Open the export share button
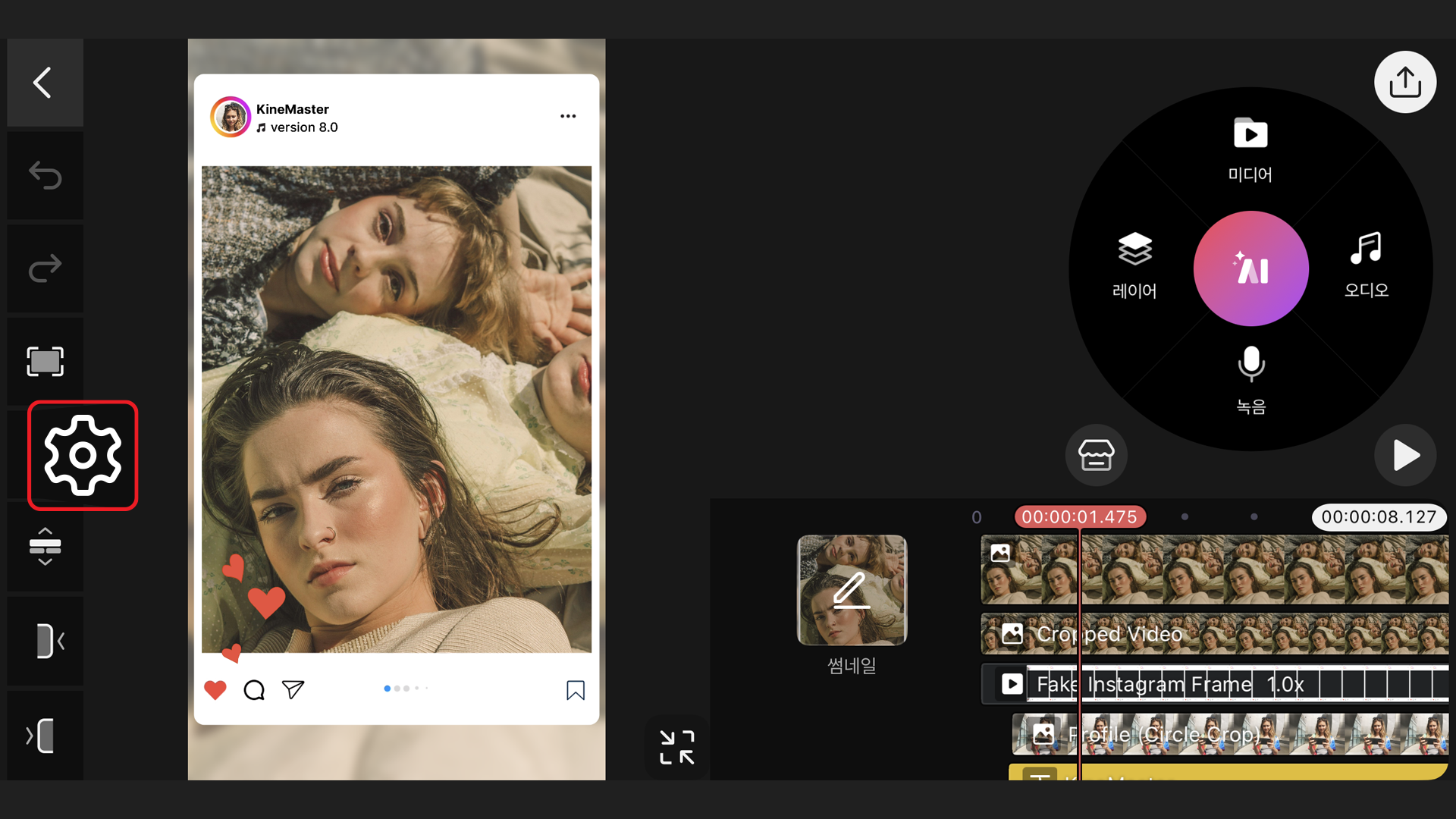The width and height of the screenshot is (1456, 819). (x=1404, y=82)
